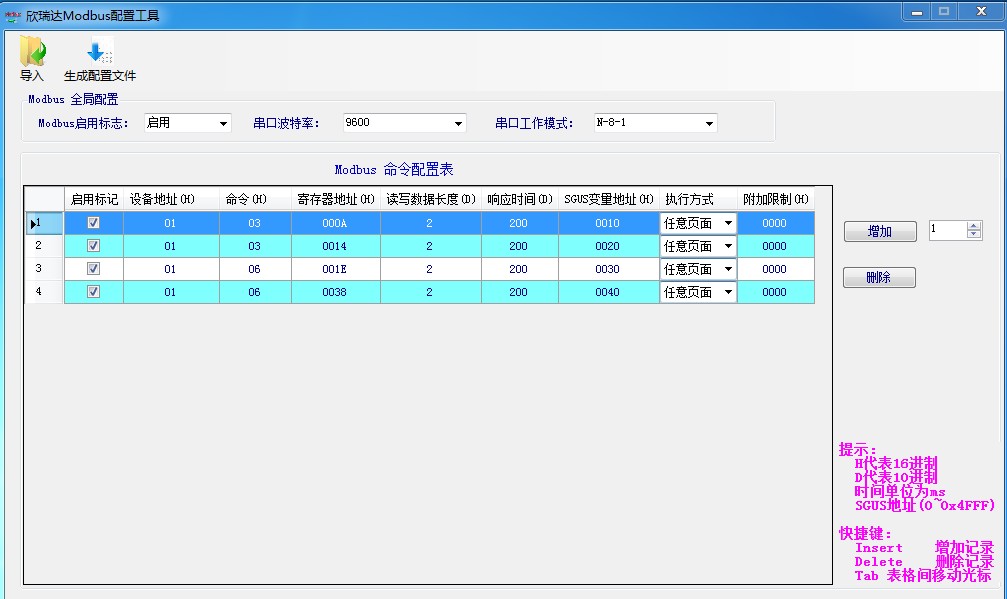Image resolution: width=1007 pixels, height=599 pixels.
Task: Toggle the 启用标记 checkbox in row 4
Action: click(x=94, y=292)
